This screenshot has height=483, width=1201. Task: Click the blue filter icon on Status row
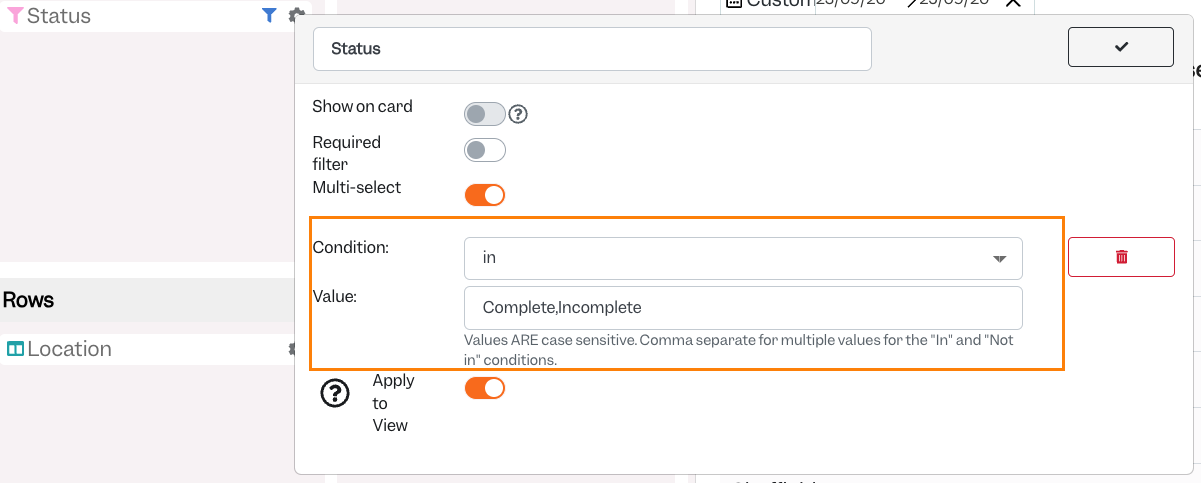269,15
